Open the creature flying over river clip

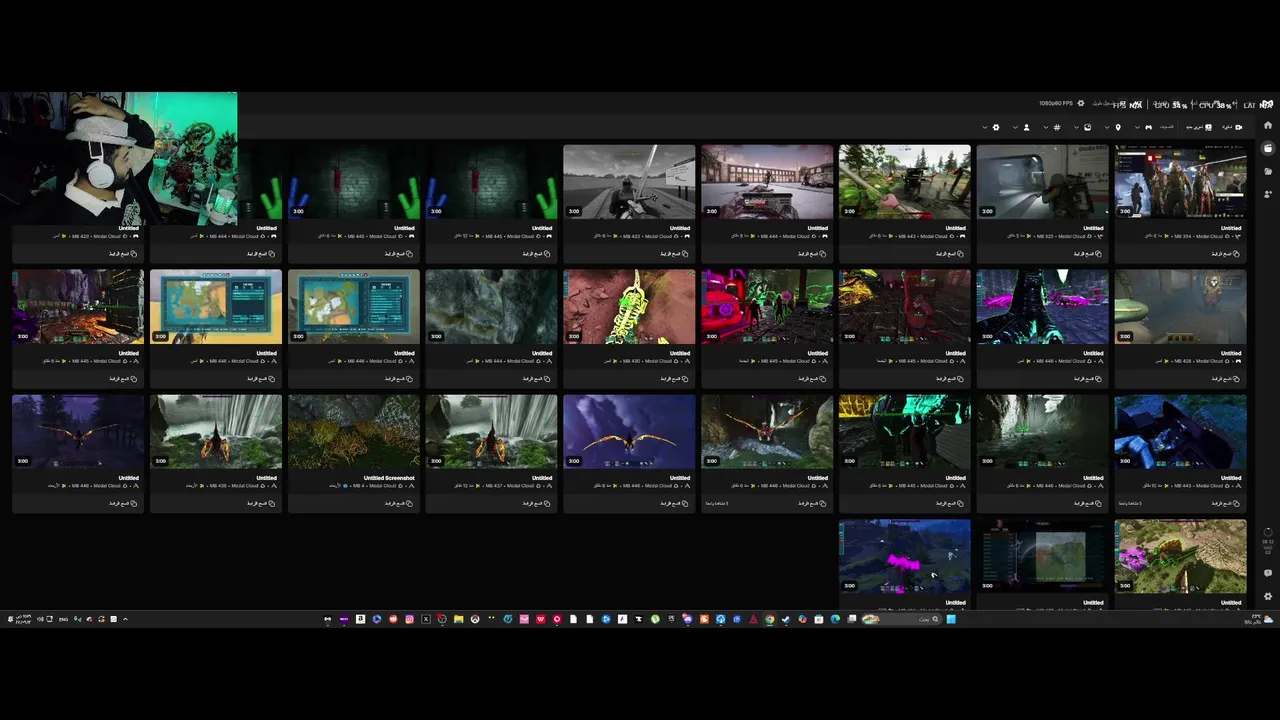tap(767, 432)
